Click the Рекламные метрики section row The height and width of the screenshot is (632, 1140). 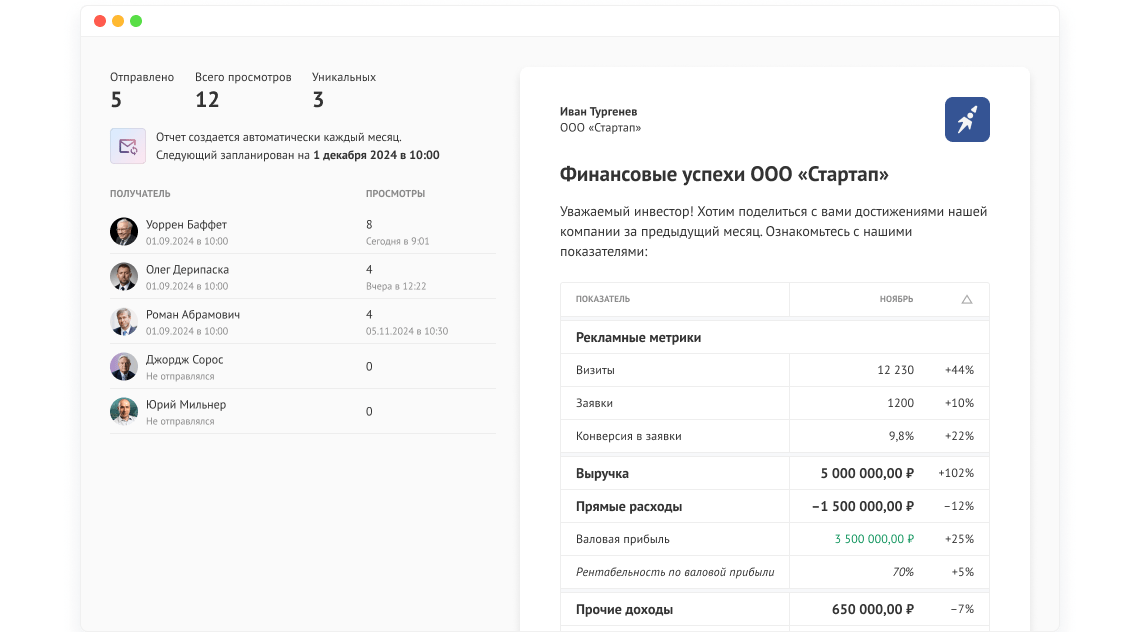775,337
